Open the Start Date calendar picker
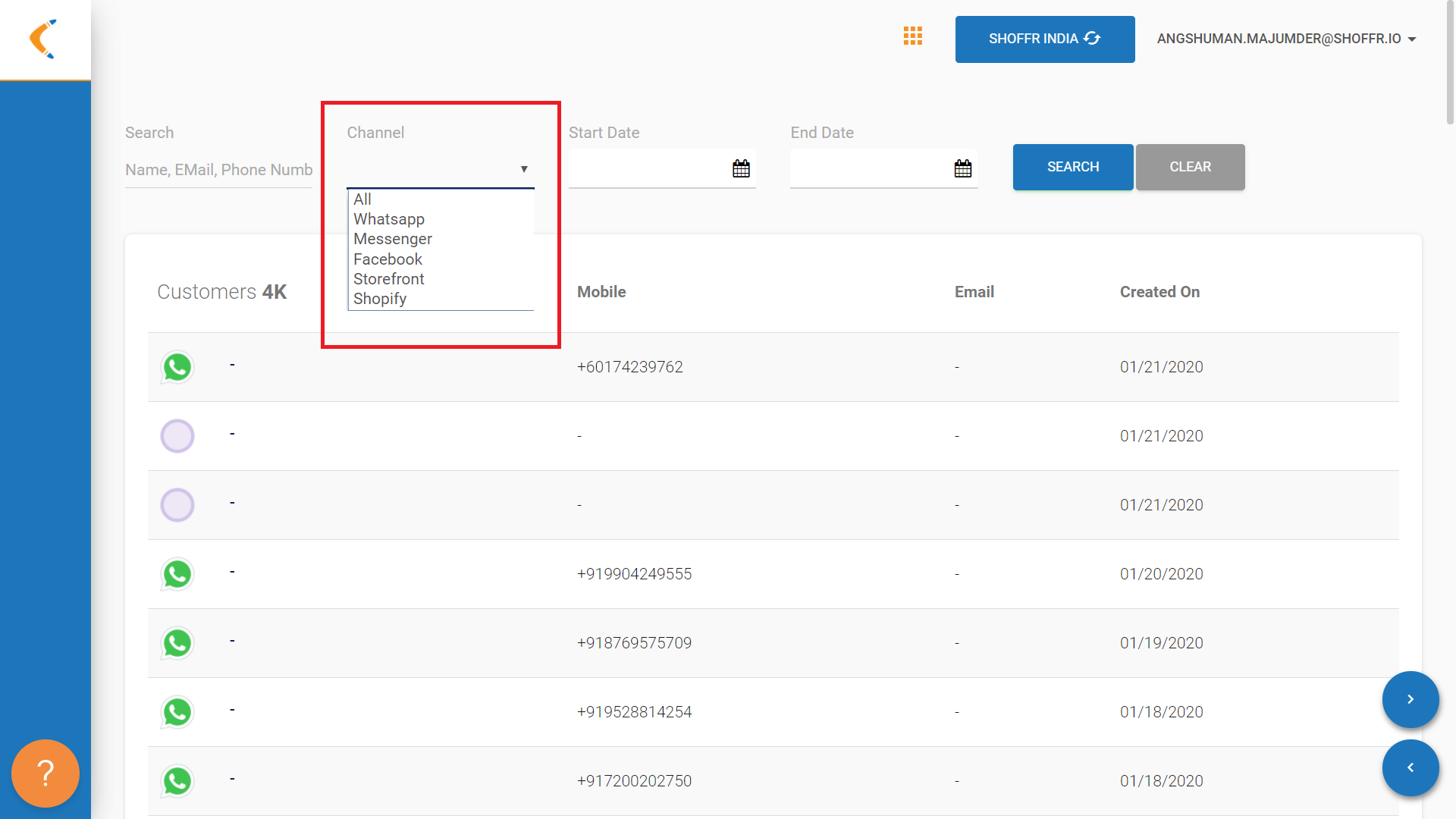This screenshot has height=819, width=1456. click(741, 168)
